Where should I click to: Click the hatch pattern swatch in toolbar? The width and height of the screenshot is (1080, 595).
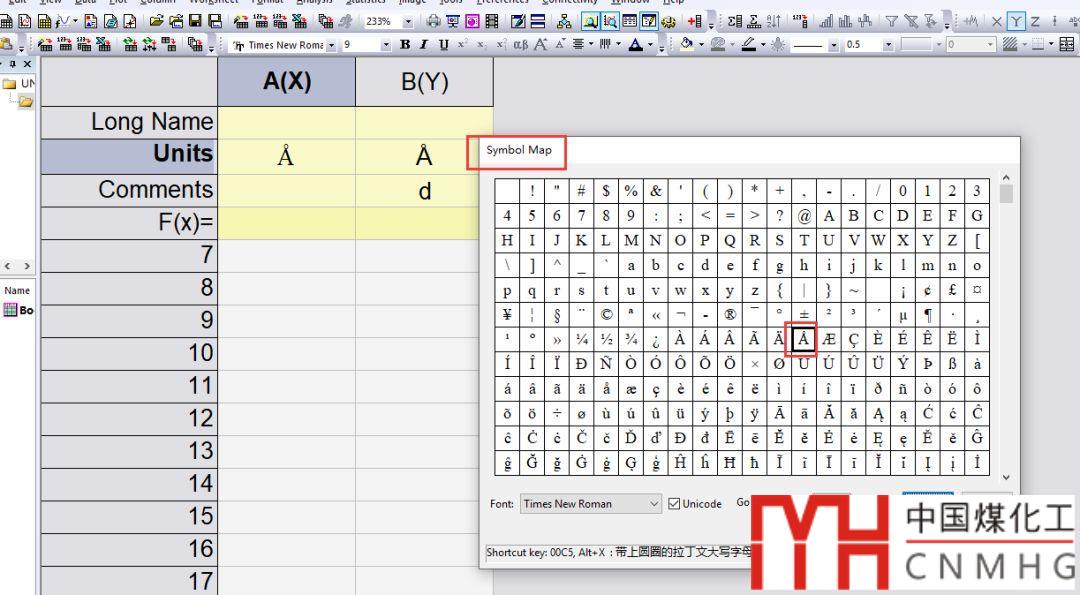pos(1008,45)
